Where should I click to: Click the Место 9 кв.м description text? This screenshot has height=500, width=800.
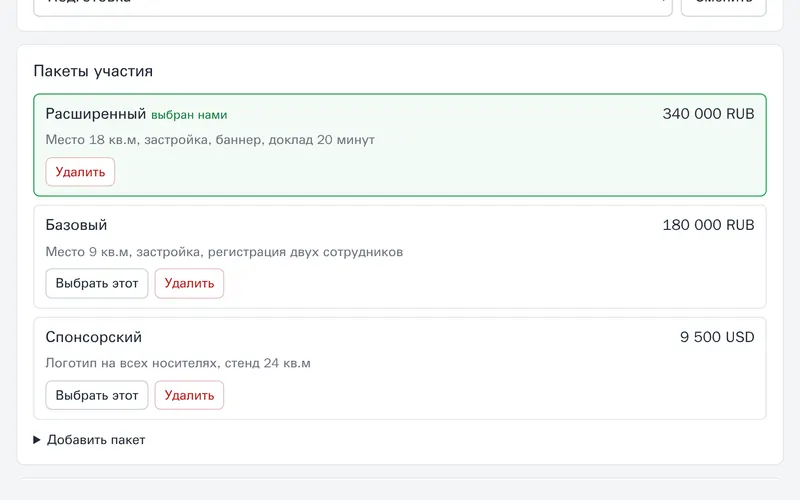tap(224, 252)
